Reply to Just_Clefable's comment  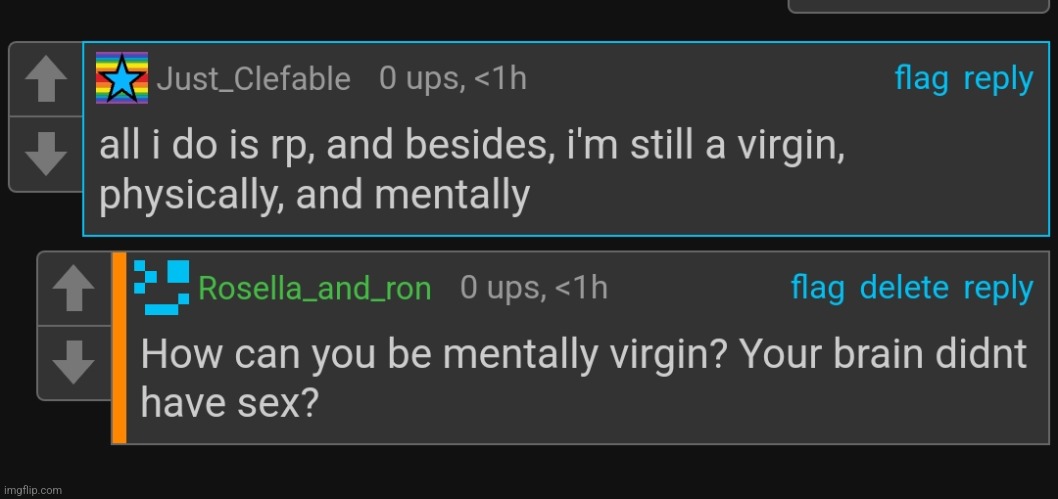[998, 80]
